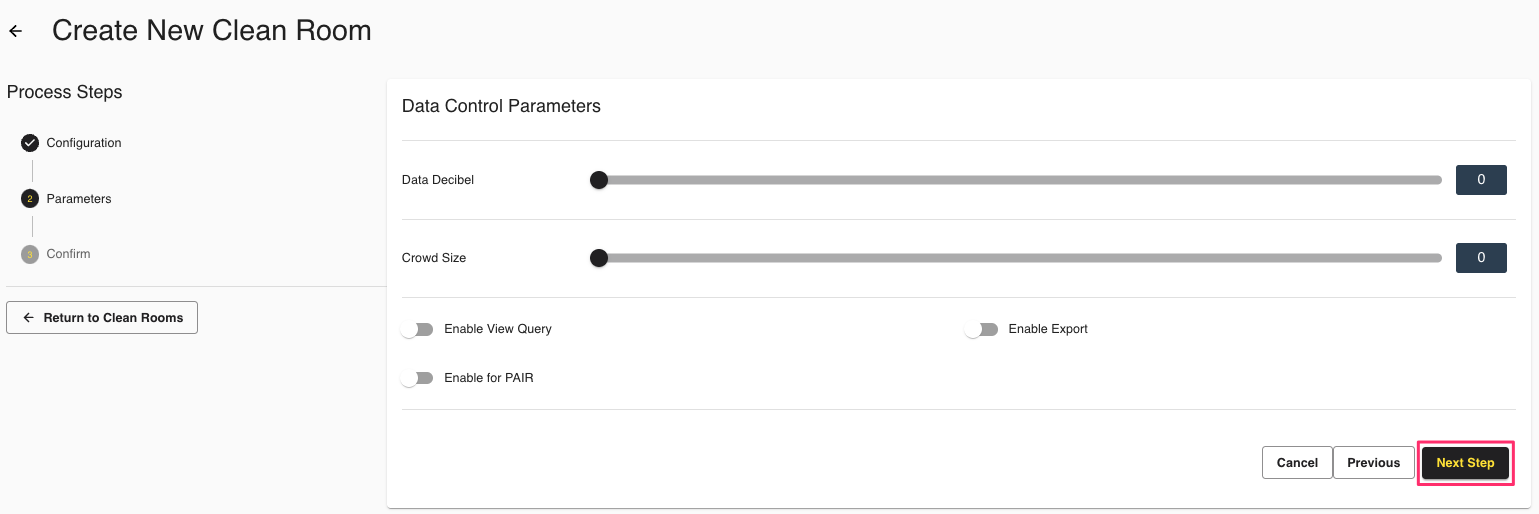The width and height of the screenshot is (1539, 514).
Task: Click the Previous button
Action: (1373, 463)
